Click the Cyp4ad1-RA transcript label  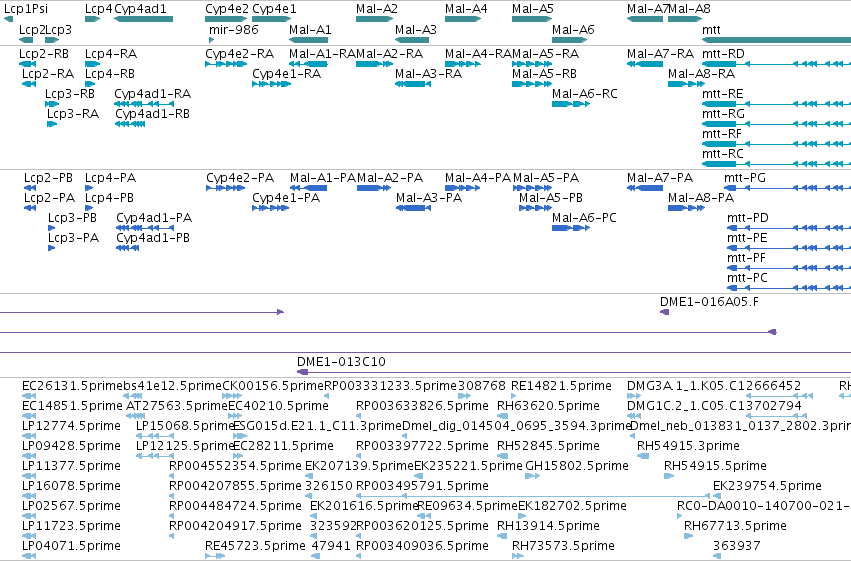153,94
